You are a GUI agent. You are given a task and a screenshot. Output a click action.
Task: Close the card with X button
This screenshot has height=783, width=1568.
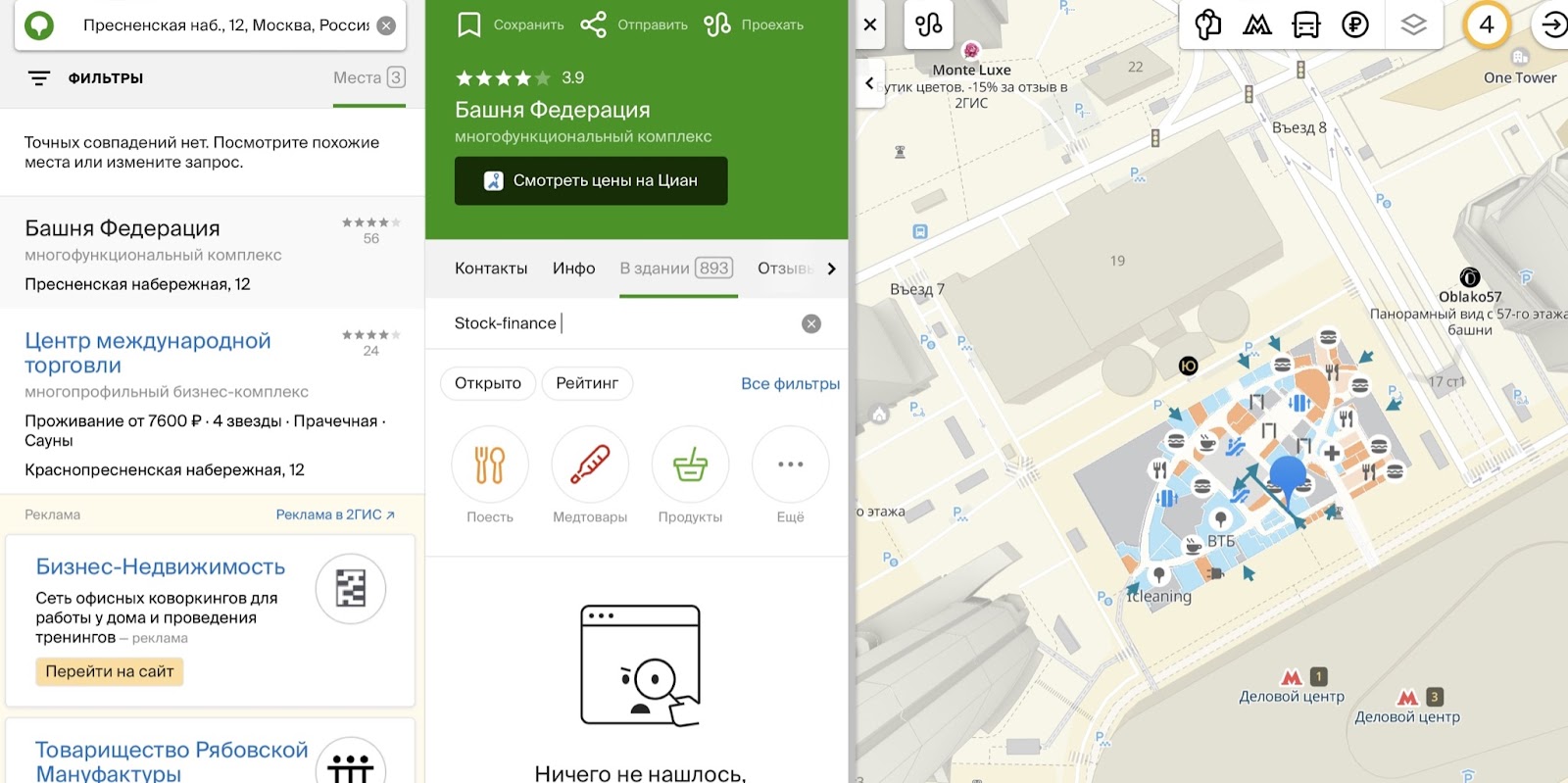tap(870, 24)
